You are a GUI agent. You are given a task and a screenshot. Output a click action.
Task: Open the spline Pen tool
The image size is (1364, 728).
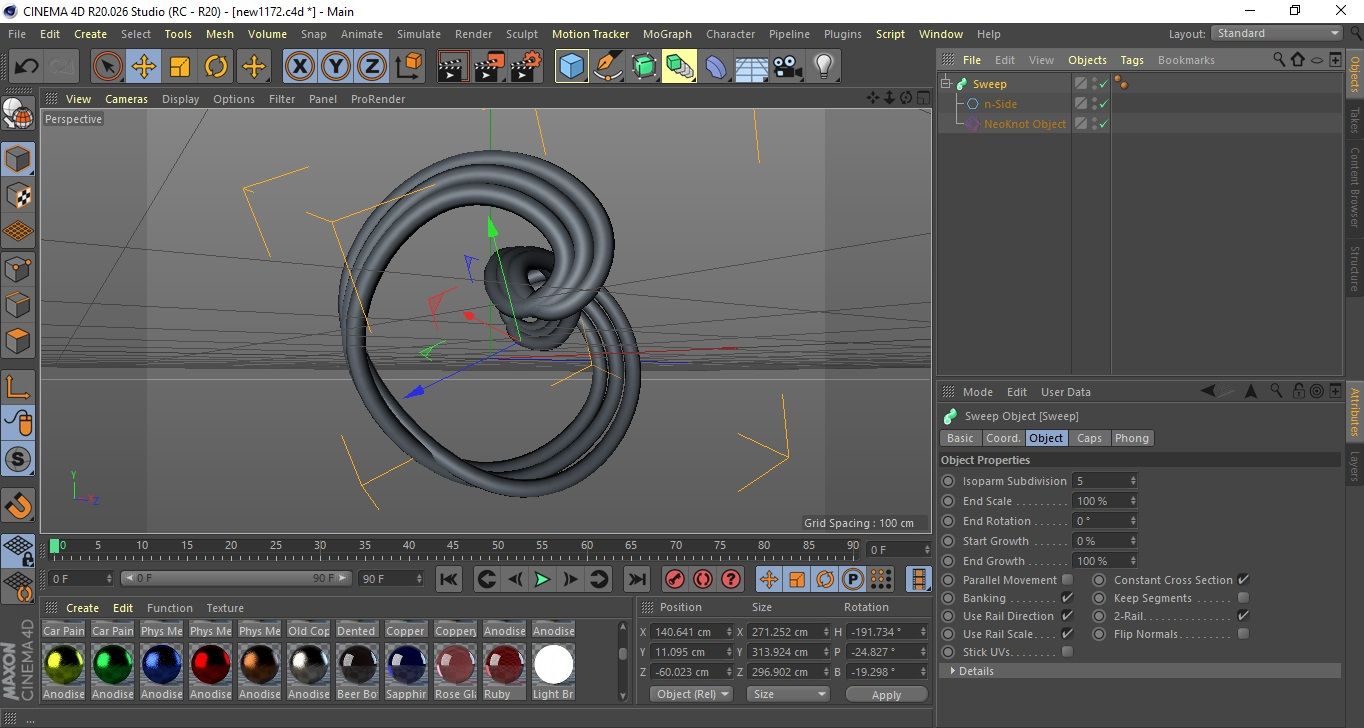607,67
